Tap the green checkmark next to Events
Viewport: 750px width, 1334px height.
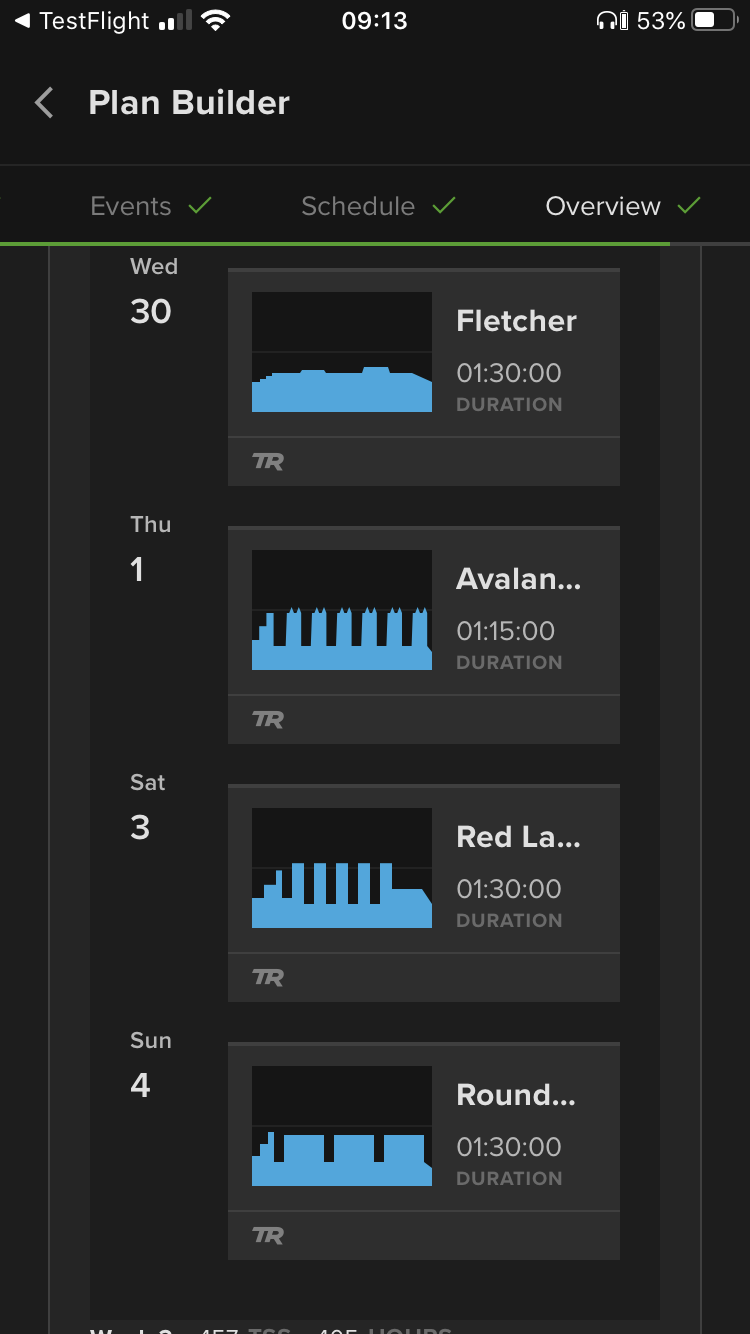pos(200,206)
